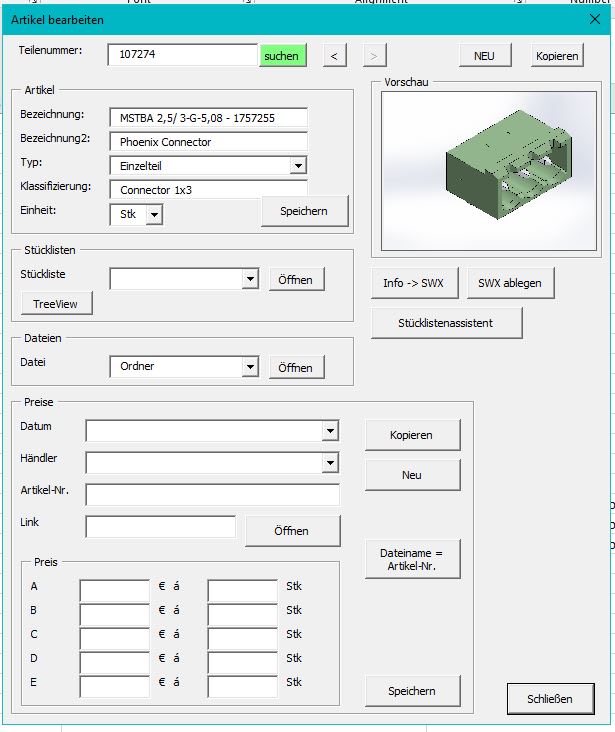This screenshot has width=615, height=732.
Task: Click into the Teilenummer input field
Action: (183, 56)
